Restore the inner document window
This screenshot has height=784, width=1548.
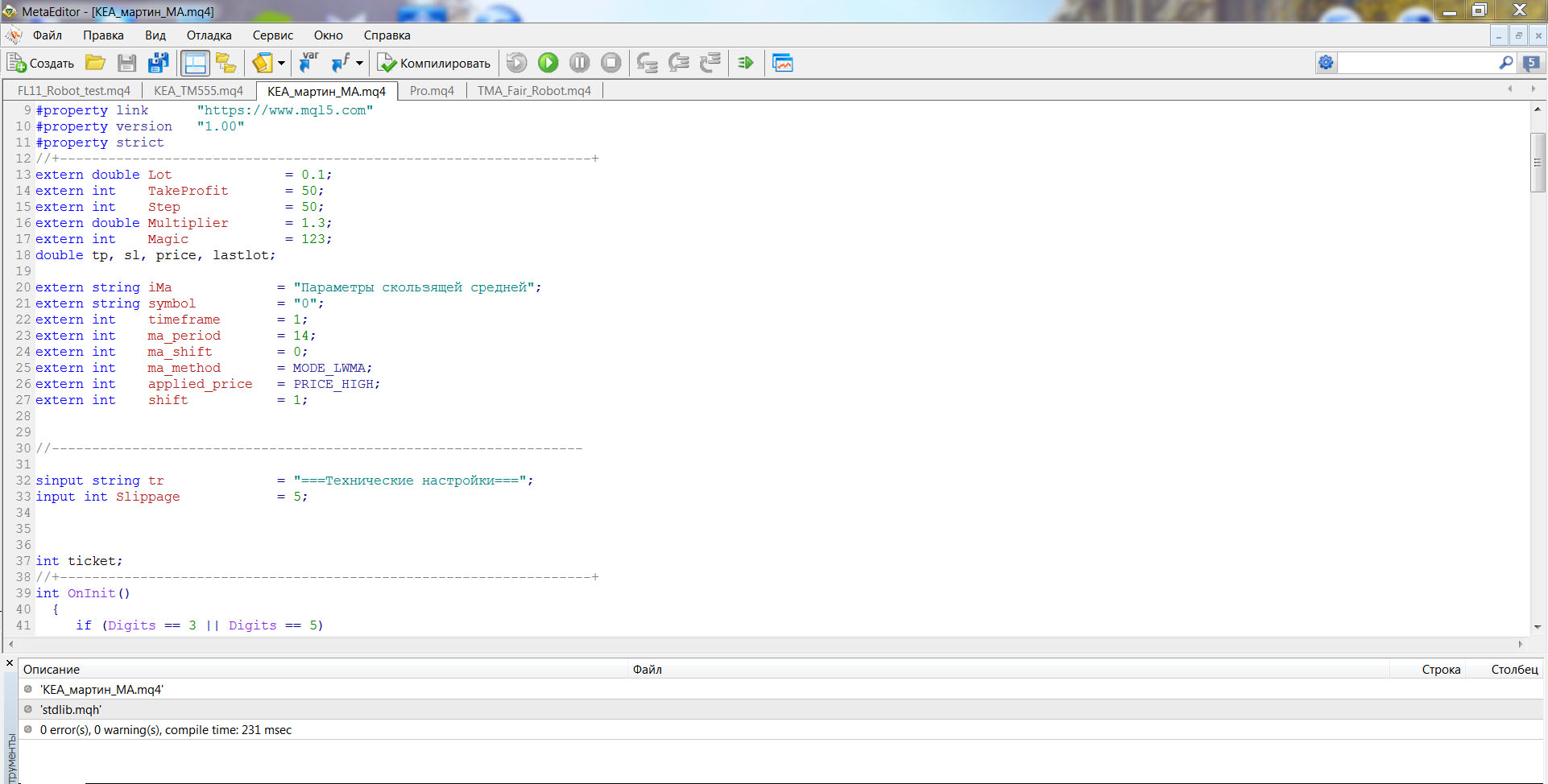pos(1518,35)
